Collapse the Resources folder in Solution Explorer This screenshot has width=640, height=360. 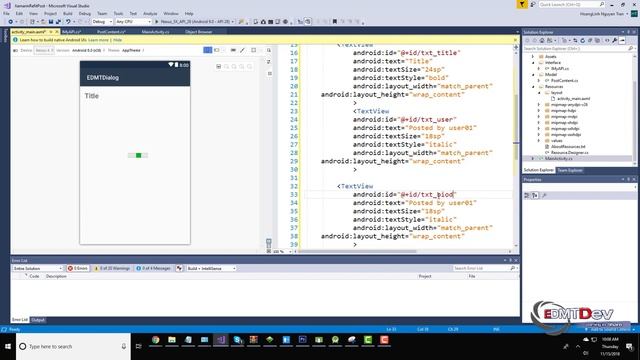(533, 87)
